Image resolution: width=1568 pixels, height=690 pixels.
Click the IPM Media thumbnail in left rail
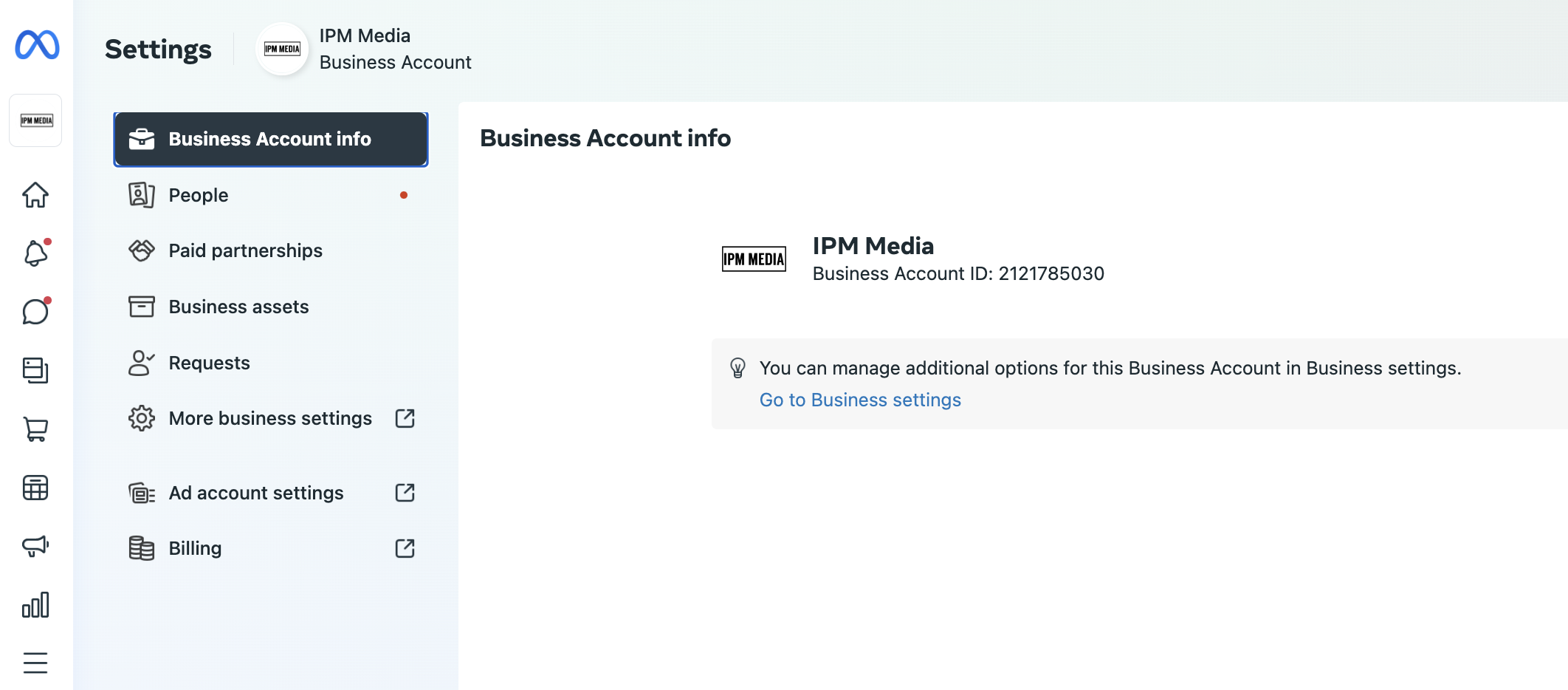point(35,120)
